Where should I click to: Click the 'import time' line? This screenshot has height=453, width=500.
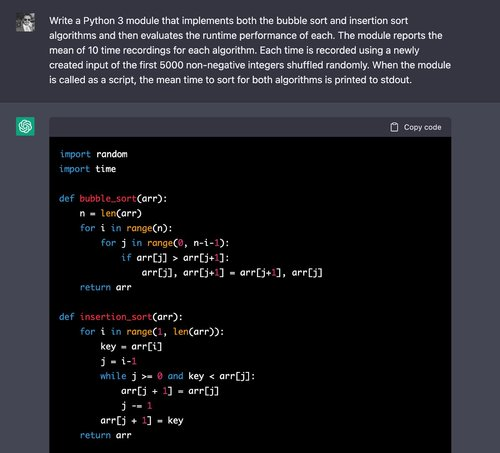(88, 169)
